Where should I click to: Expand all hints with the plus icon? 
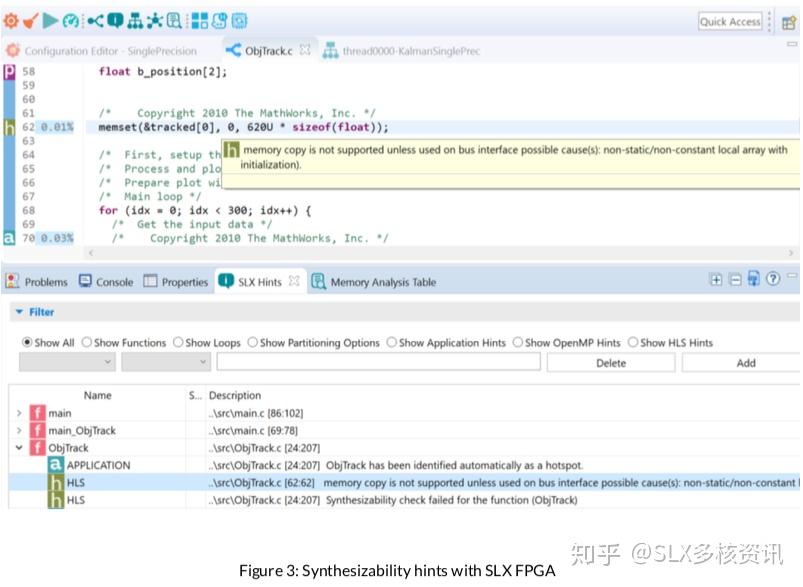[716, 280]
